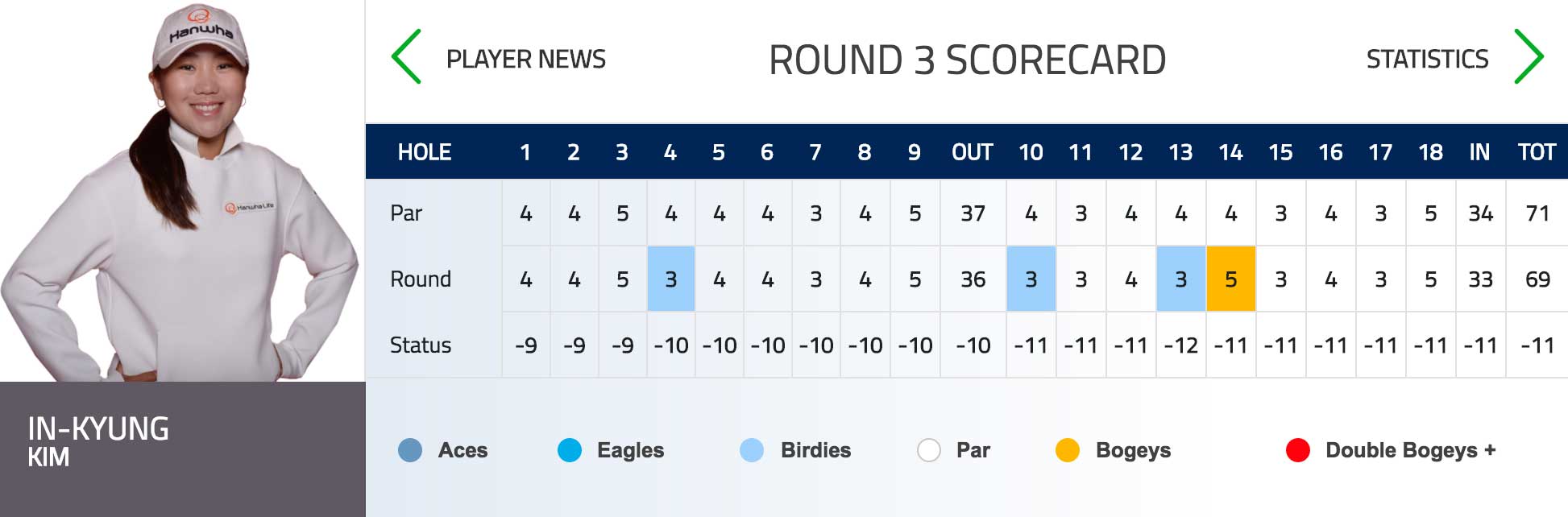Click the green left arrow chevron

pos(406,56)
